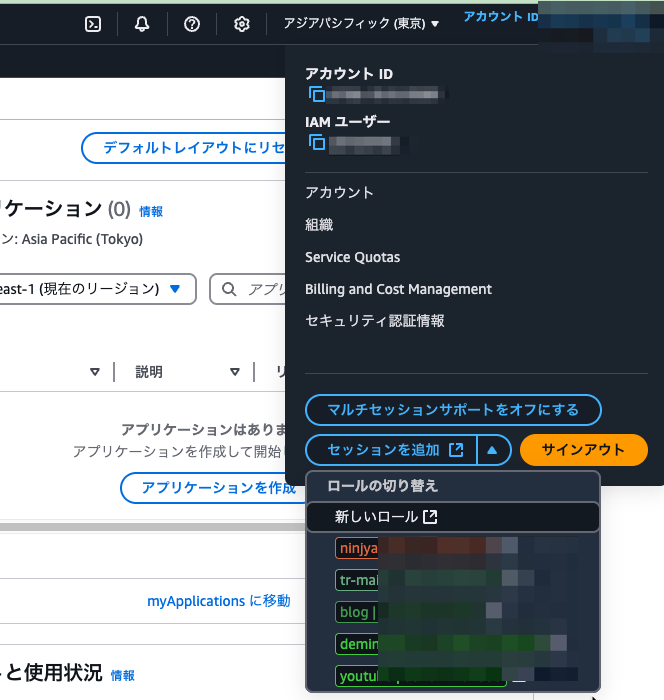Open Billing and Cost Management
This screenshot has height=700, width=664.
pyautogui.click(x=398, y=289)
